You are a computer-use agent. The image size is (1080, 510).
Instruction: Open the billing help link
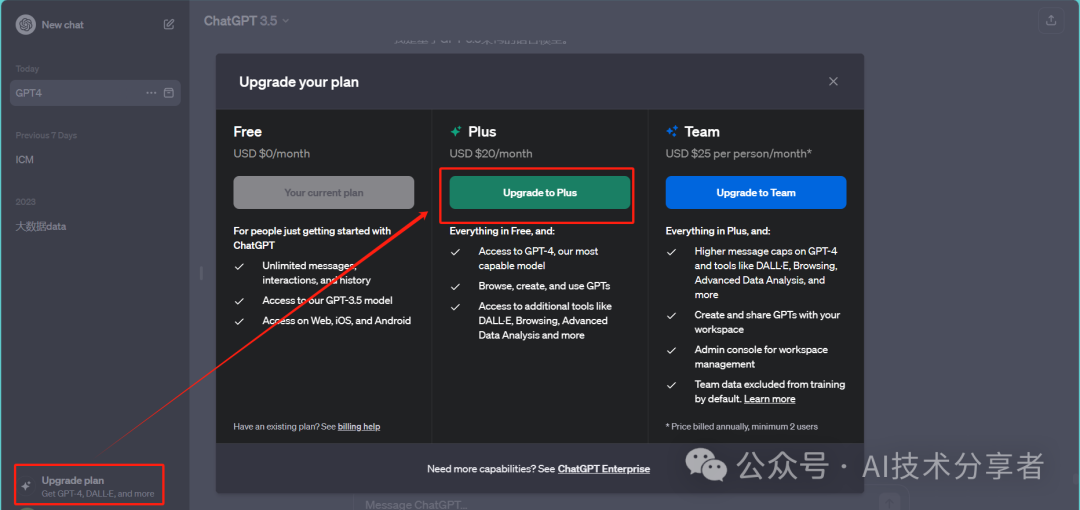pos(359,427)
